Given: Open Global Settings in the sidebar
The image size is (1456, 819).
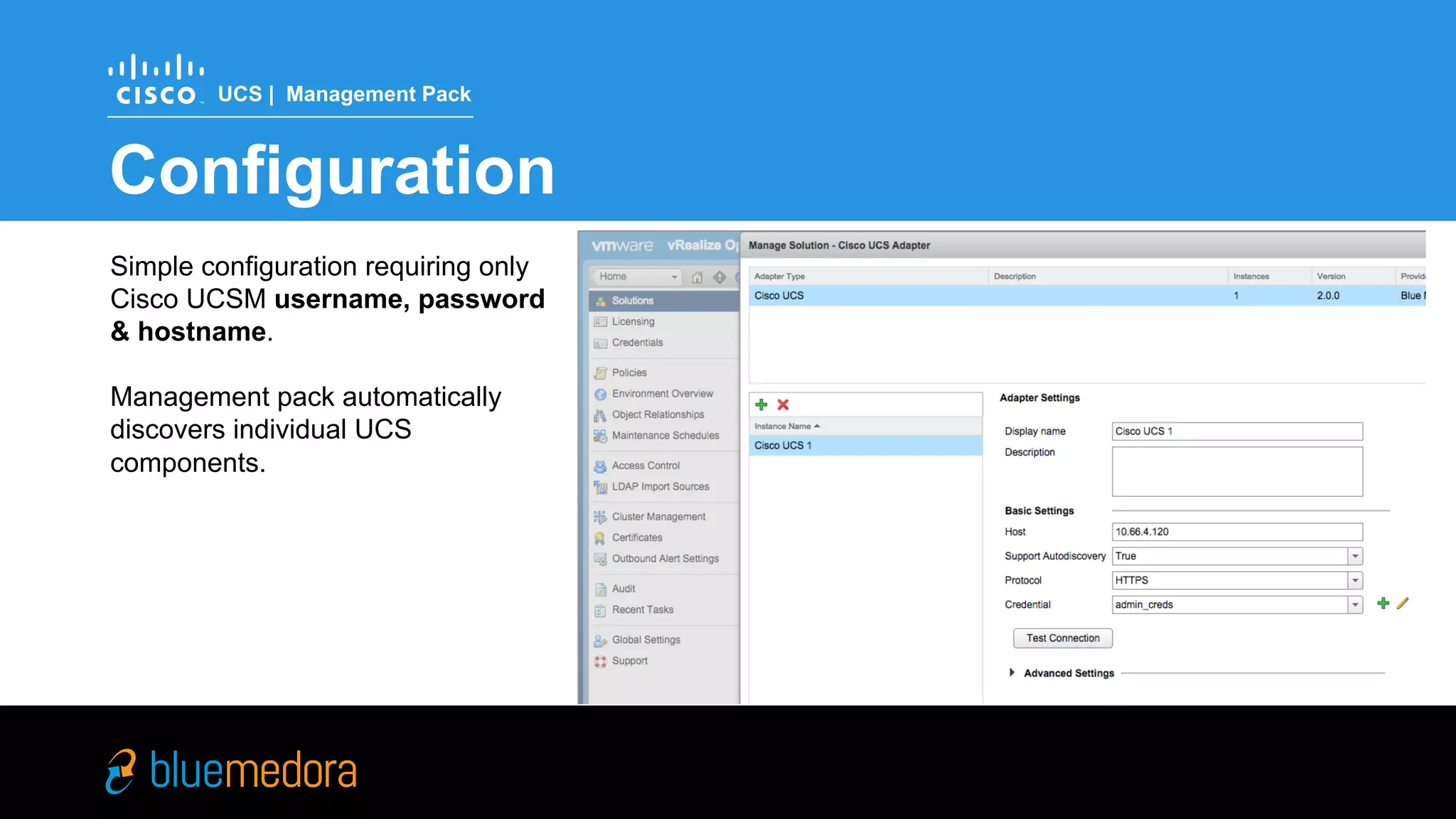Looking at the screenshot, I should click(646, 640).
